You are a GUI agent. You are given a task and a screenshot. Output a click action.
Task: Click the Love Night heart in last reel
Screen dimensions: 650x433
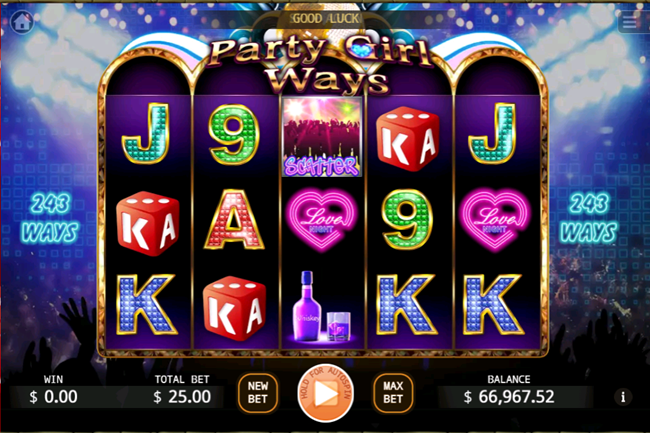tap(495, 220)
